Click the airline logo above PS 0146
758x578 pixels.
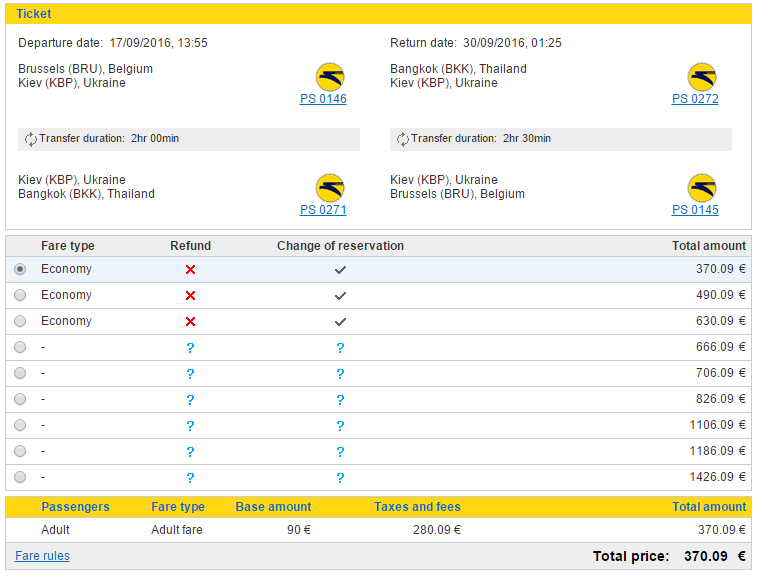330,77
